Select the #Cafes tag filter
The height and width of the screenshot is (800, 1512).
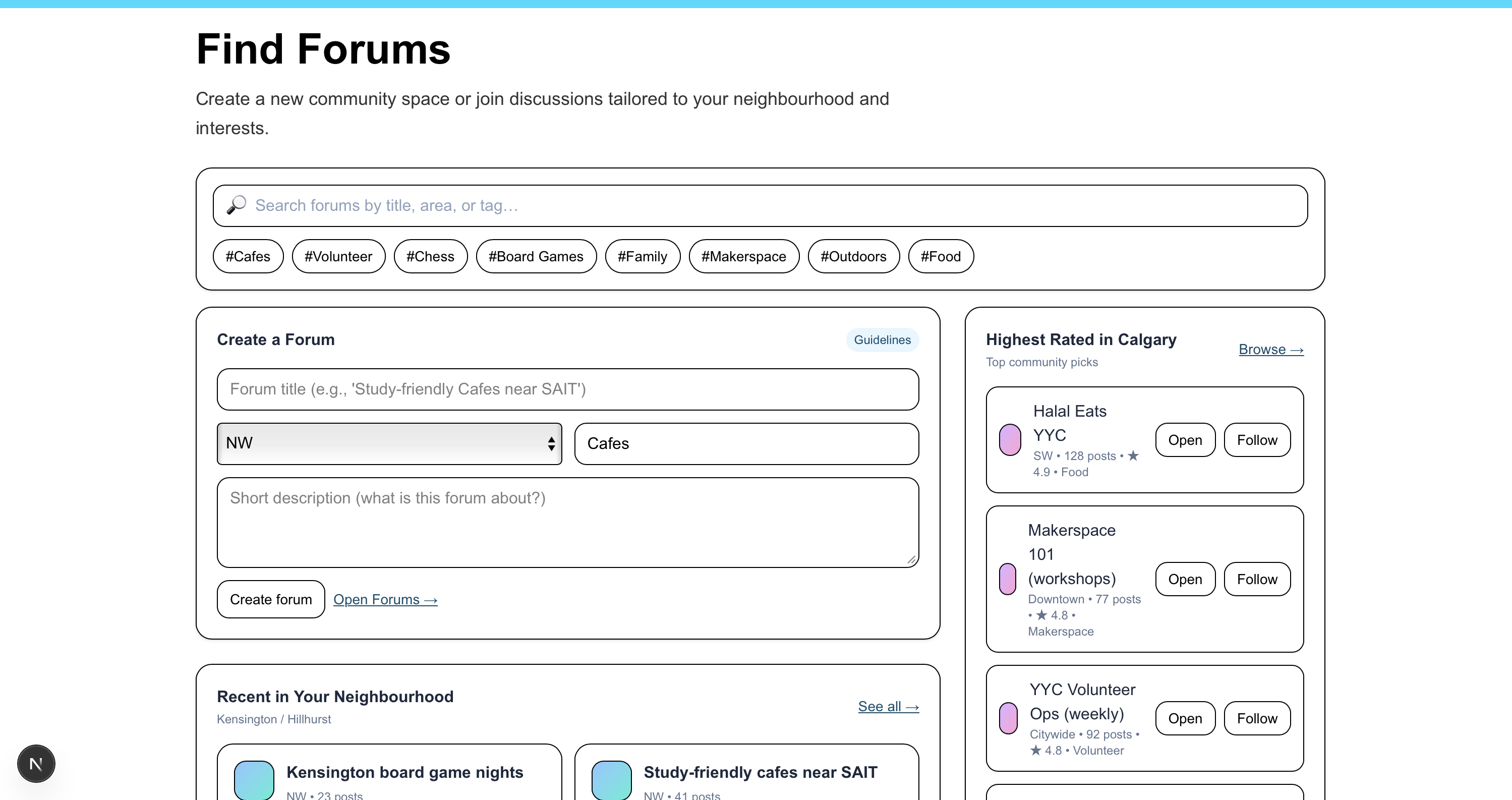pyautogui.click(x=248, y=256)
